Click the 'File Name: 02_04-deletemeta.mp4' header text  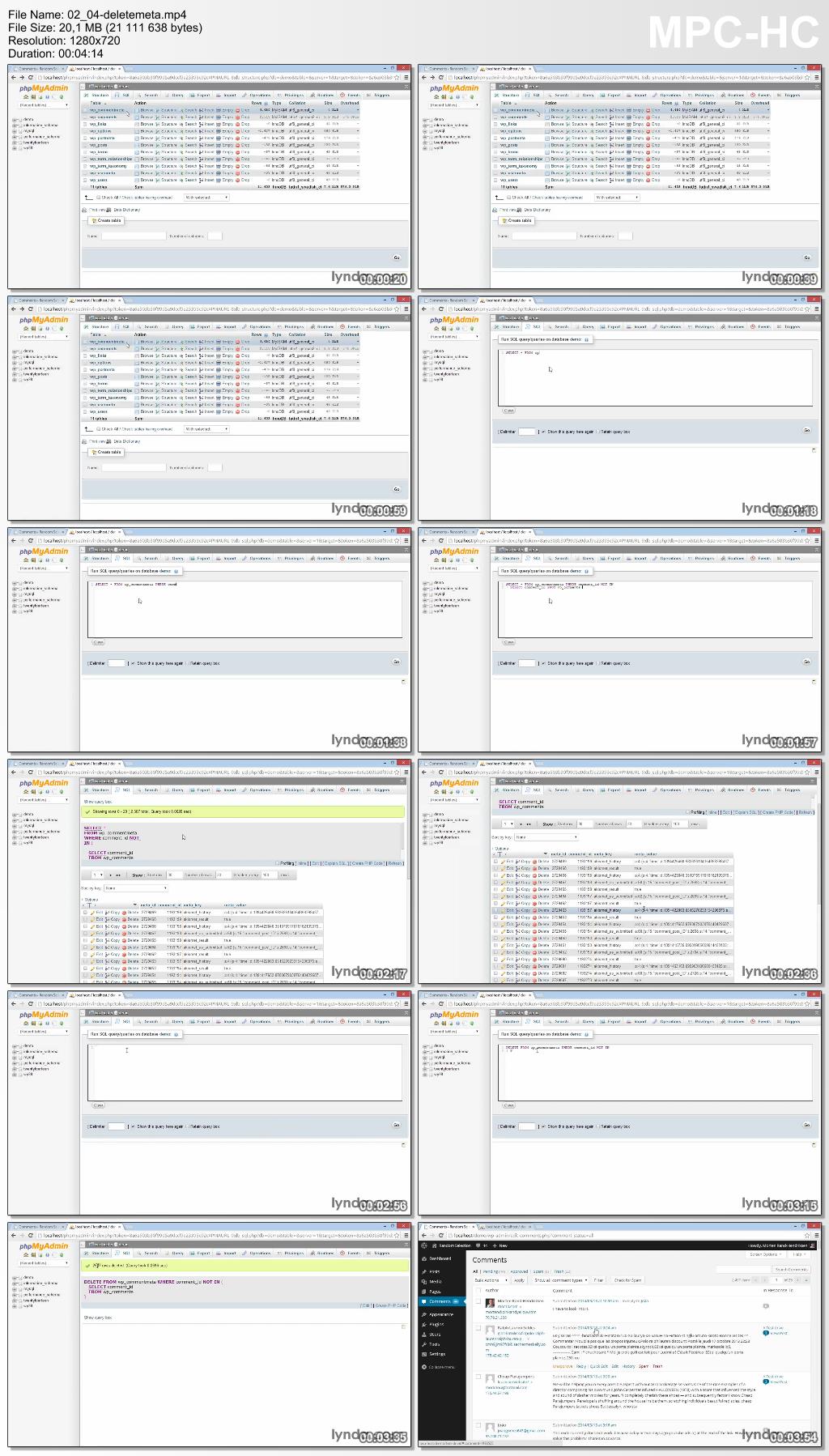pyautogui.click(x=97, y=15)
